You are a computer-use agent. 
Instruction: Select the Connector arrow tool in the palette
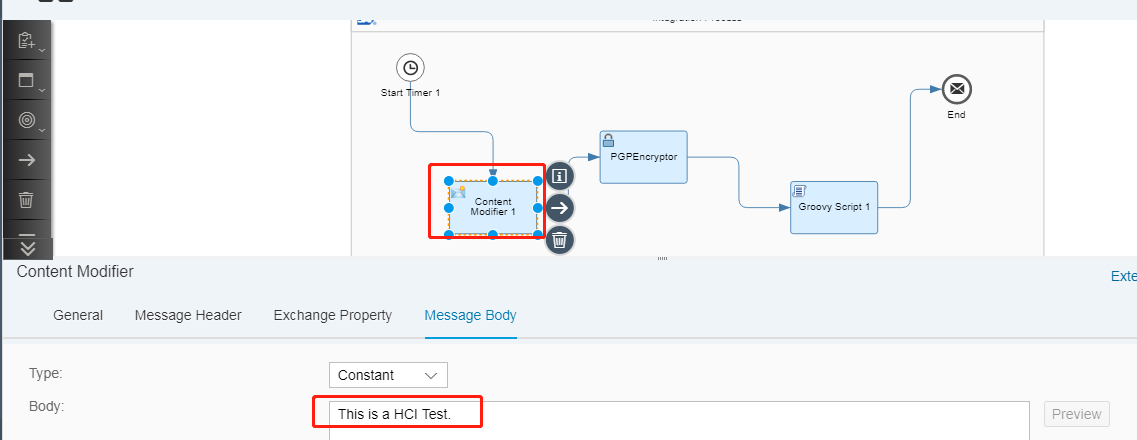pos(27,160)
